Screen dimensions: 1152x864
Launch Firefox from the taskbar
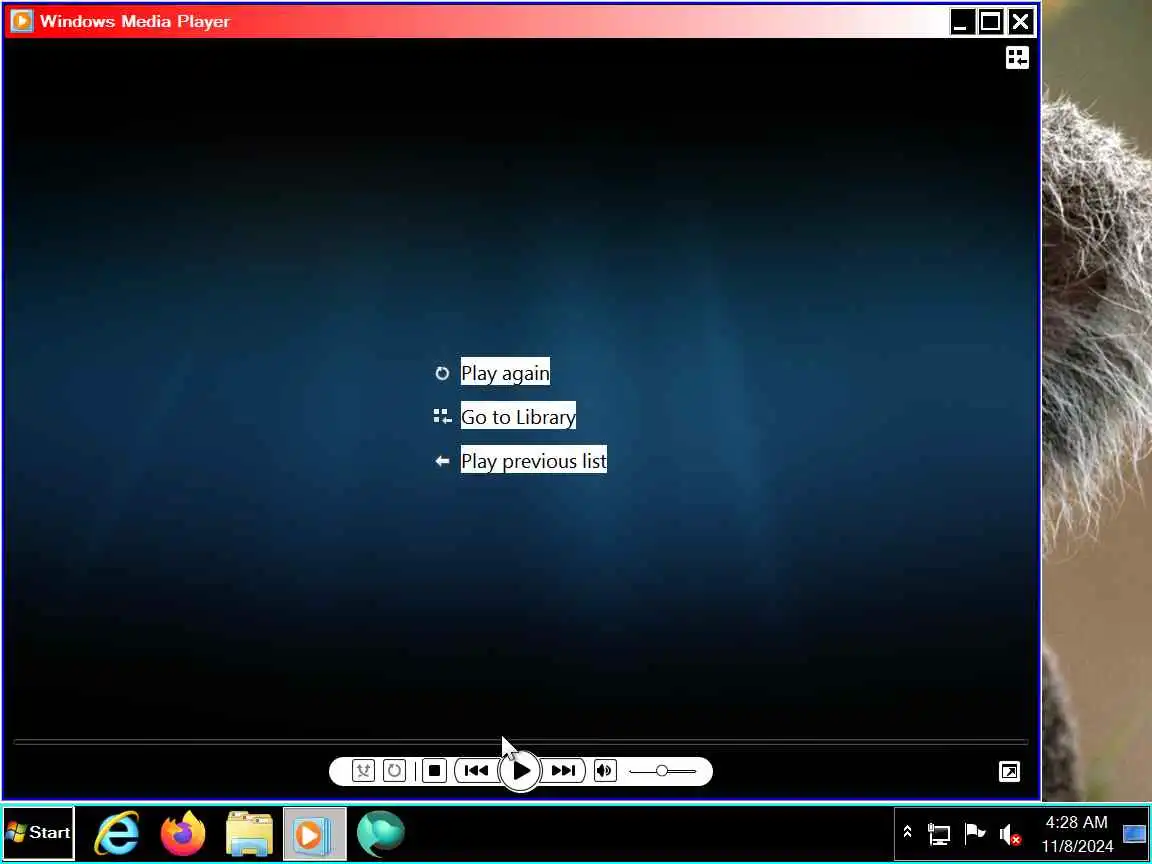coord(183,833)
